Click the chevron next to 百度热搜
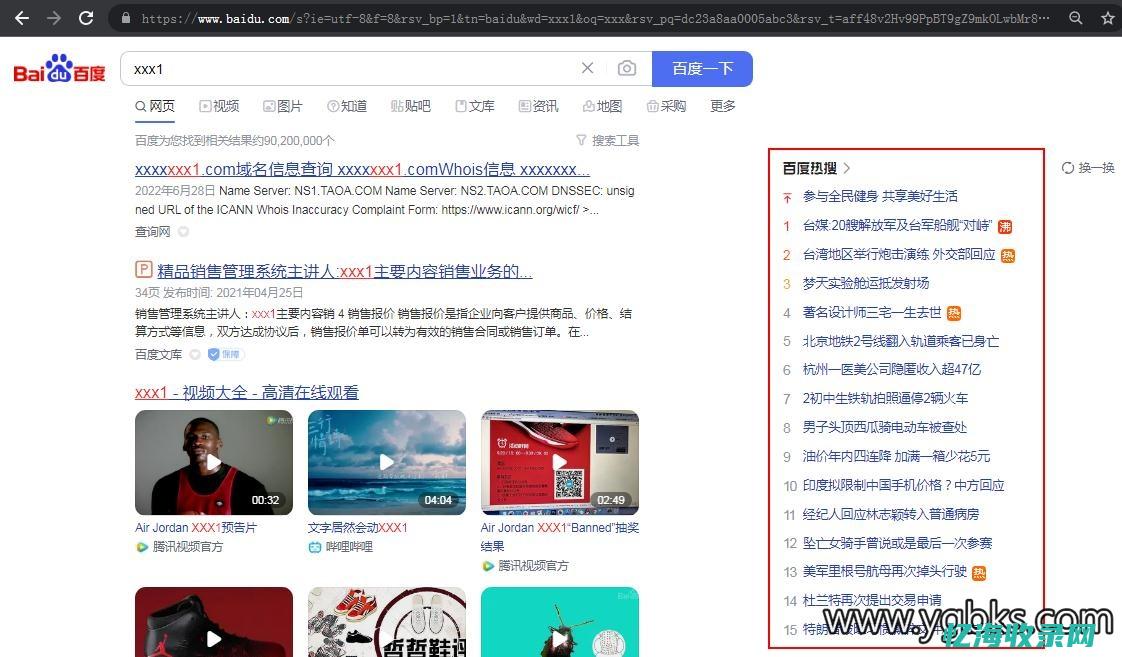 pyautogui.click(x=847, y=168)
